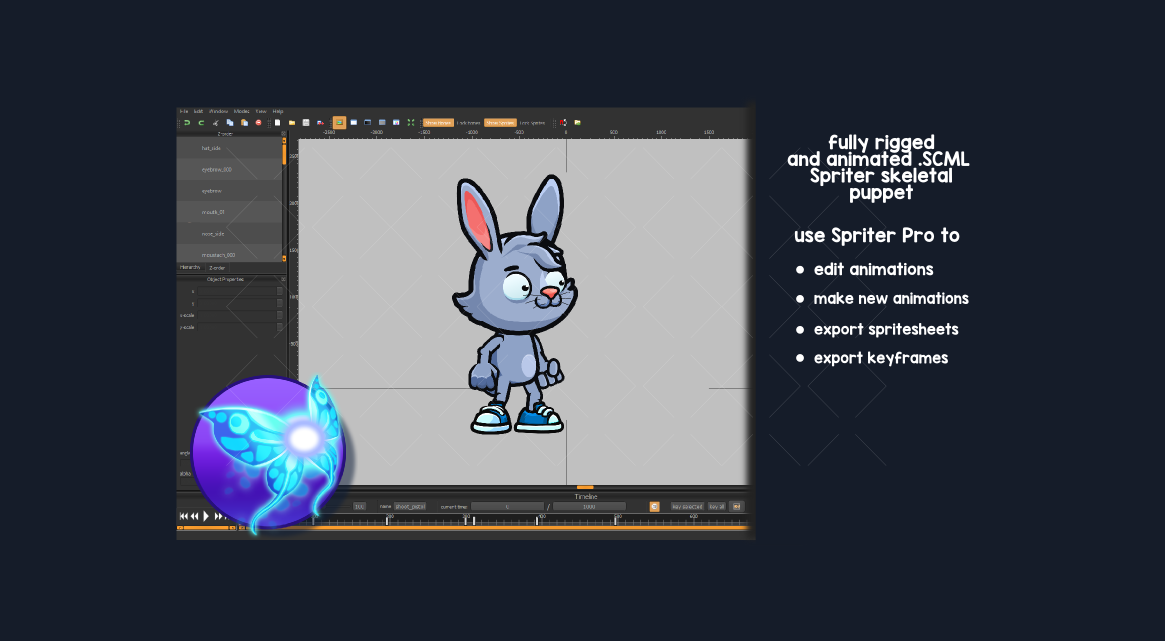Open the Modes menu
The image size is (1165, 641).
(241, 111)
